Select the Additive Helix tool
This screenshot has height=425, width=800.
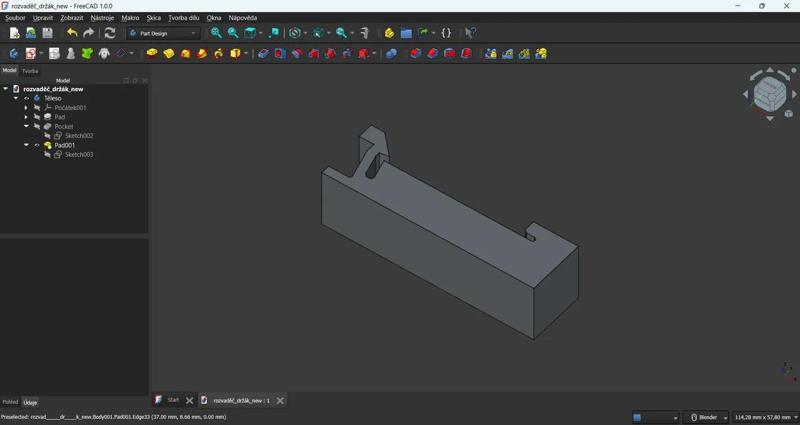coord(218,54)
